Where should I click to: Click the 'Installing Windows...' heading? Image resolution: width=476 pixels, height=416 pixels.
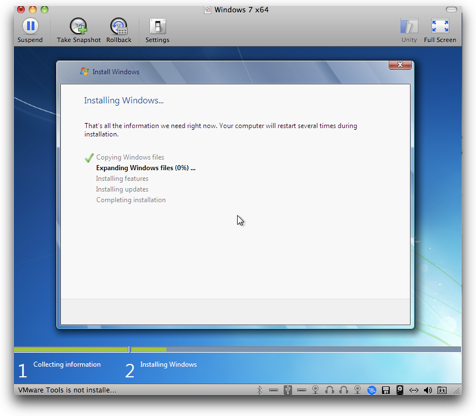click(x=124, y=100)
